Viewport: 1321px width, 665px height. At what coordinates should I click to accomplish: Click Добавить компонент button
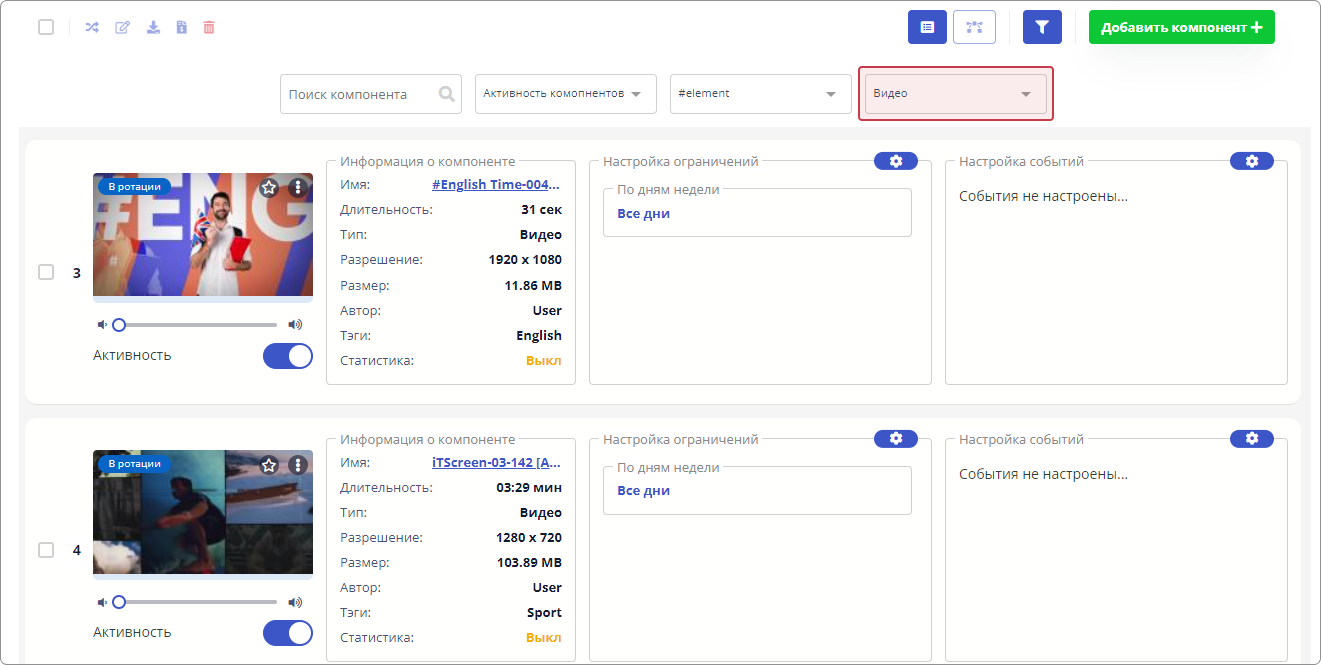[x=1181, y=27]
